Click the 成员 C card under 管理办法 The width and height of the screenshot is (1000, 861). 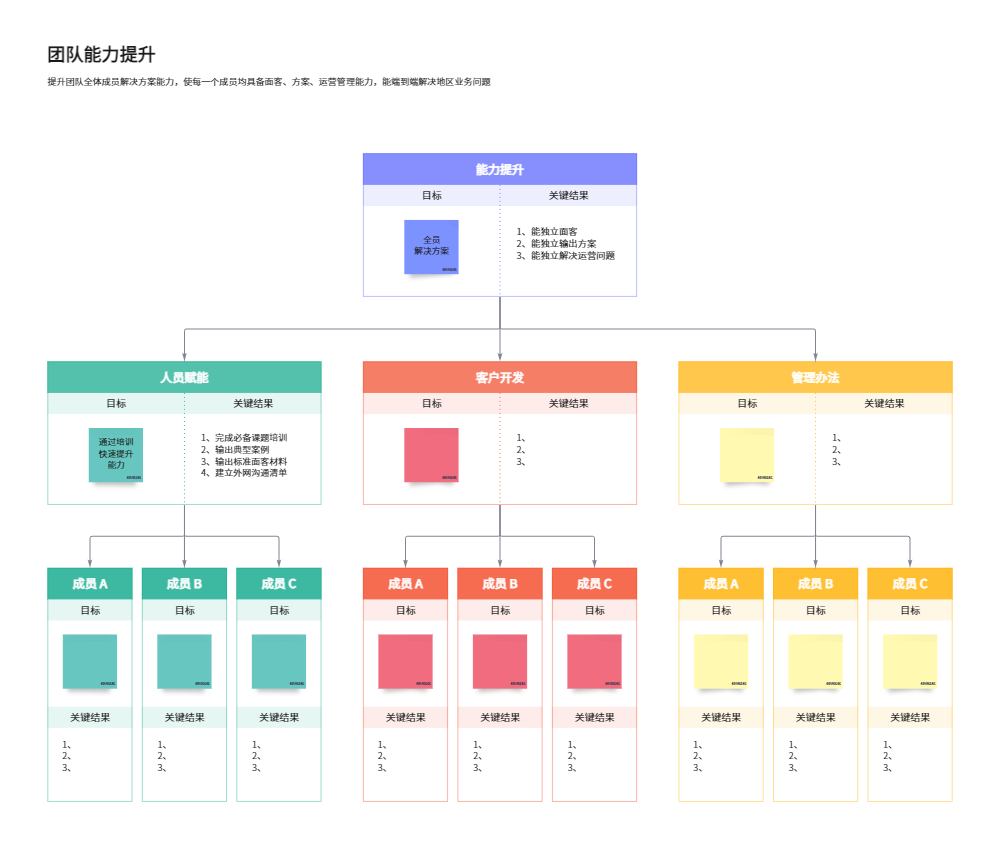909,583
